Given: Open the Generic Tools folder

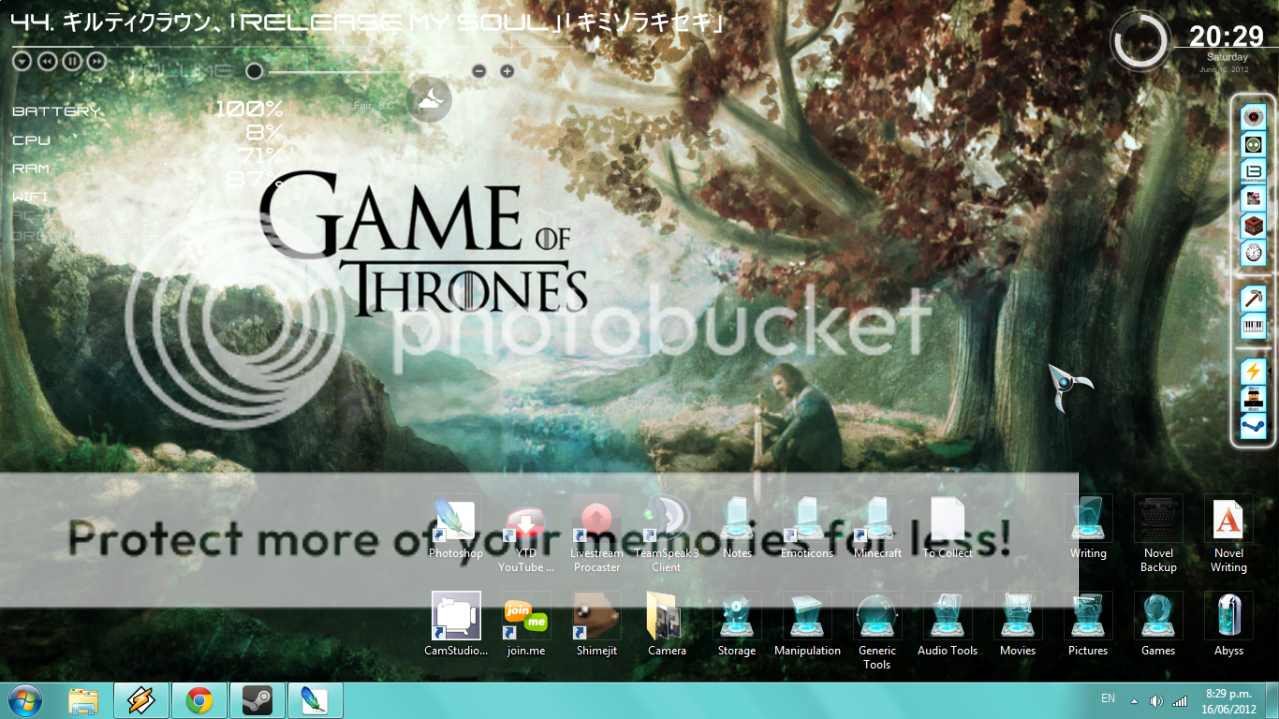Looking at the screenshot, I should pos(877,631).
